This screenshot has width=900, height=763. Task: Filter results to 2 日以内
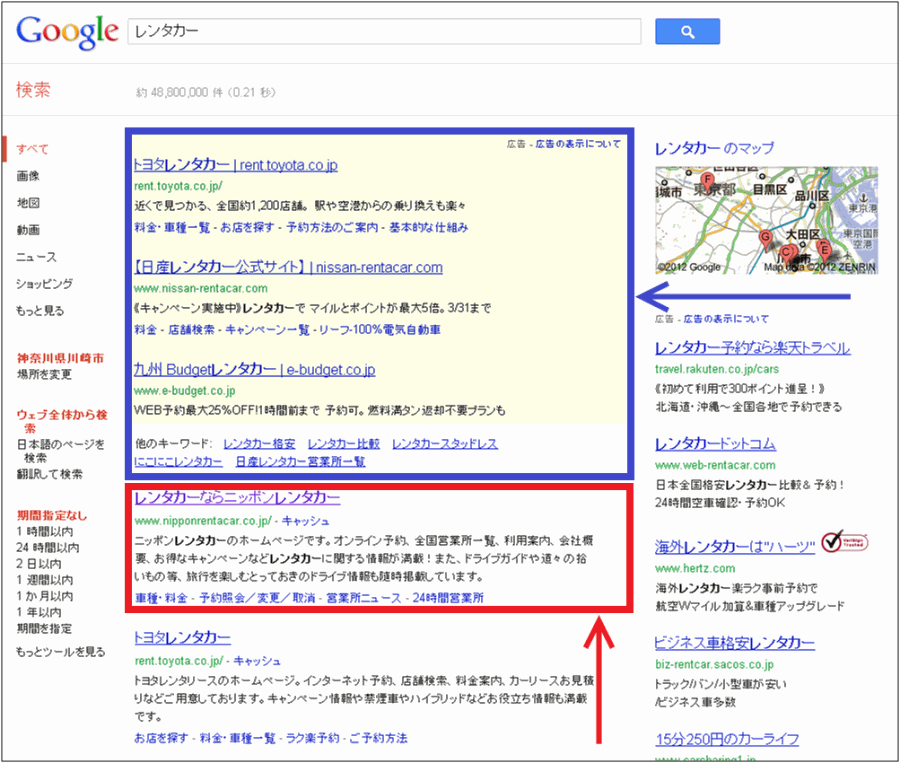[x=39, y=564]
